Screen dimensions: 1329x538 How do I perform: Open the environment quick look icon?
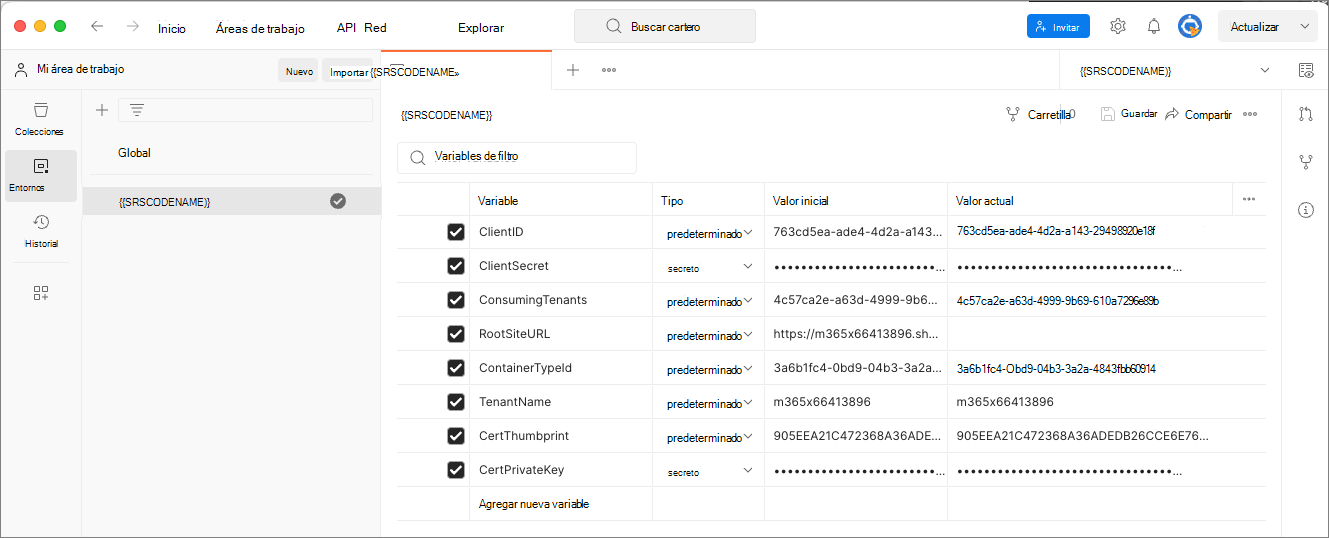click(x=1305, y=70)
